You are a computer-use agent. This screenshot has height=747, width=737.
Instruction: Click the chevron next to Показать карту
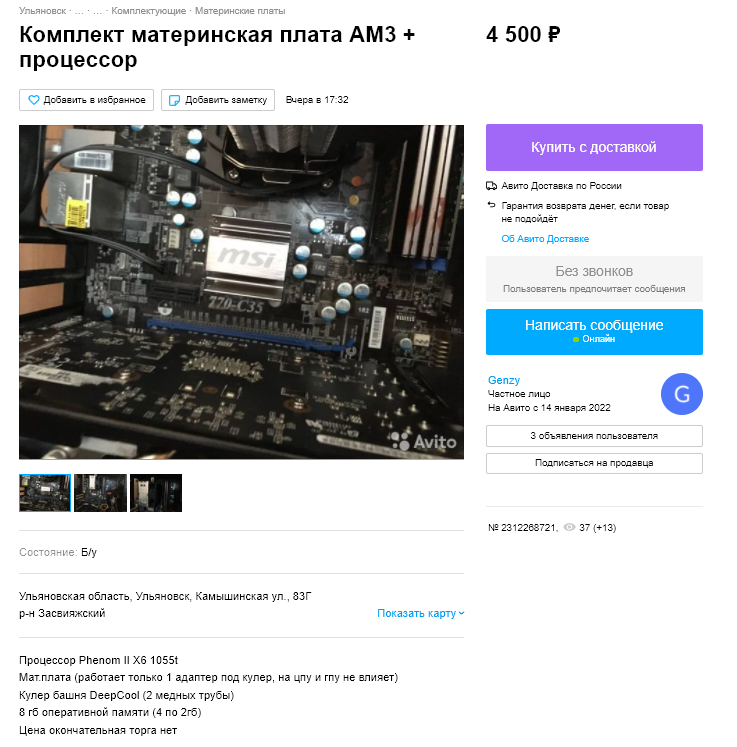click(461, 614)
